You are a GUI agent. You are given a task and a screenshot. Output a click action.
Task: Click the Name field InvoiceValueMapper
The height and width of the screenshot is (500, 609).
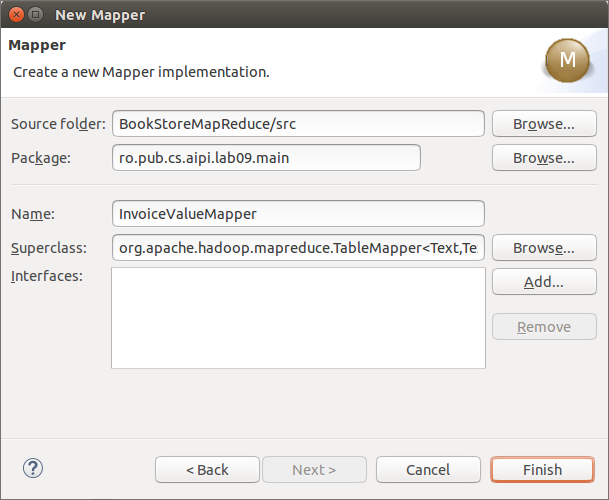tap(298, 214)
